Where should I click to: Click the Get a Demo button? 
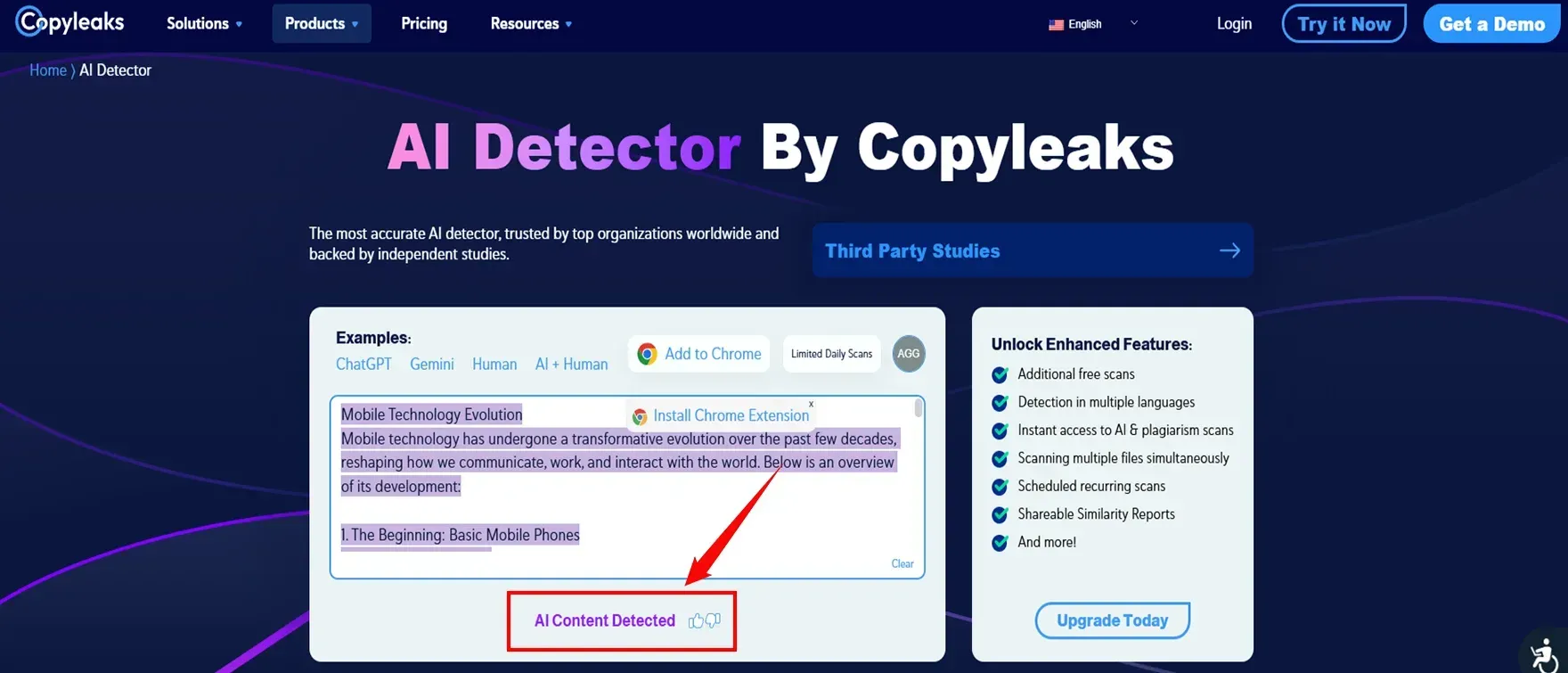click(1491, 24)
